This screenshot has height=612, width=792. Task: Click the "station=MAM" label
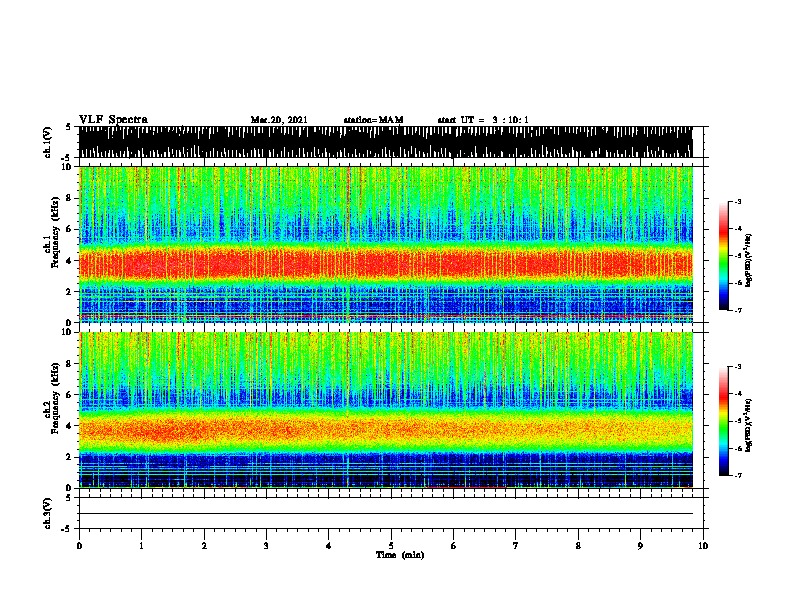(373, 120)
